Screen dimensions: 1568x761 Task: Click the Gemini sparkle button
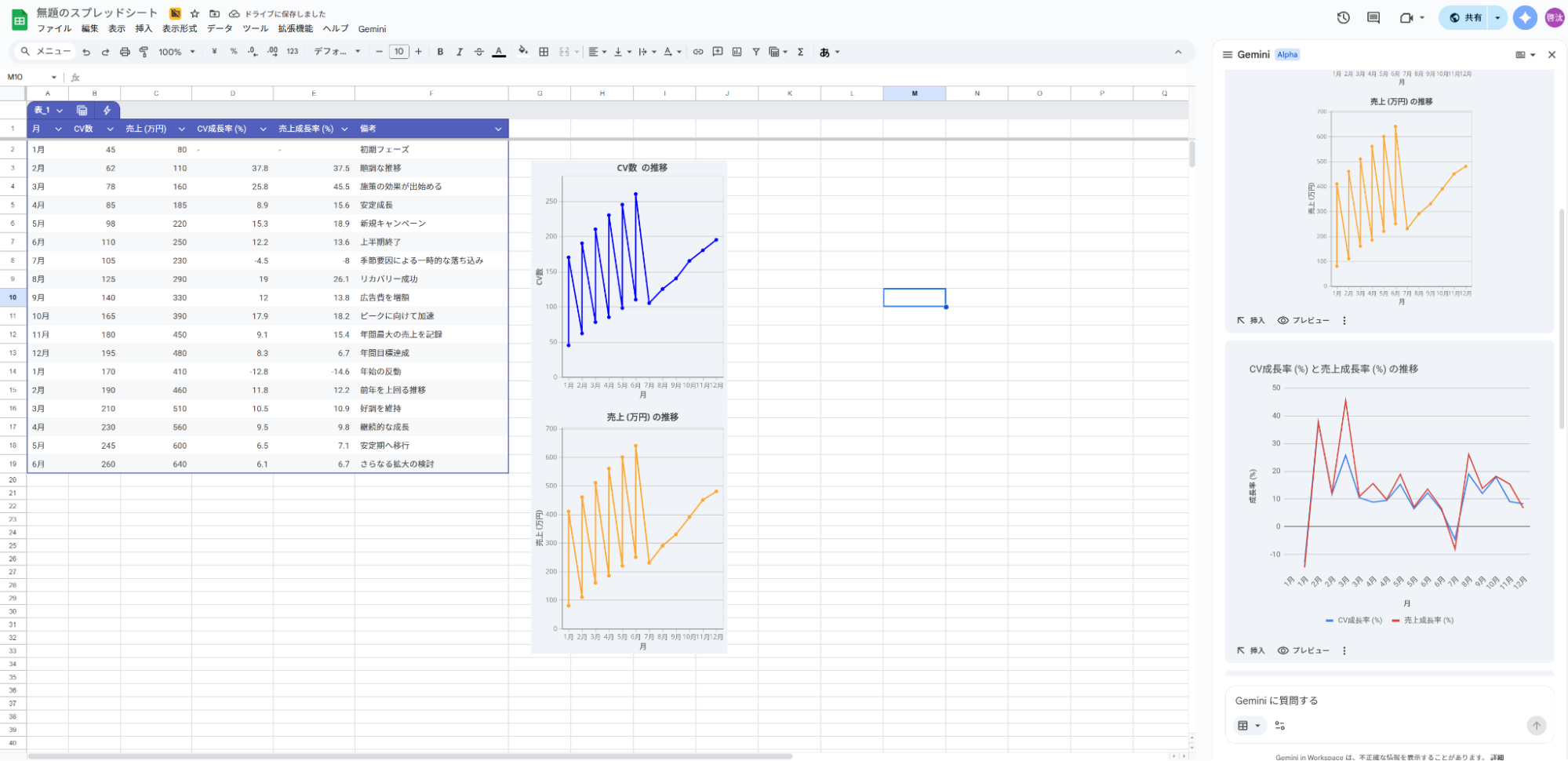pyautogui.click(x=1525, y=17)
